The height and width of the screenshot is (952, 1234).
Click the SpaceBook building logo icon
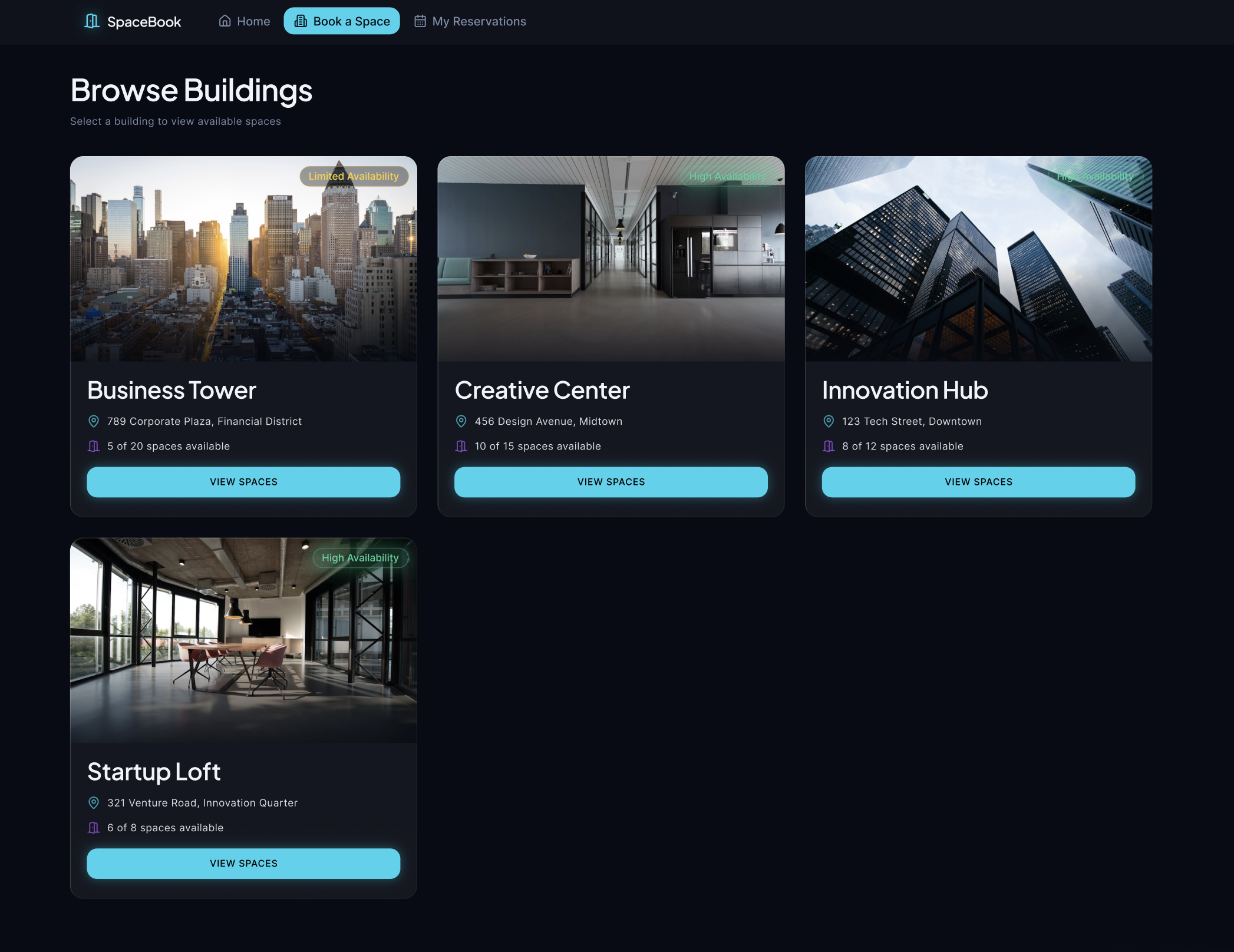(92, 21)
